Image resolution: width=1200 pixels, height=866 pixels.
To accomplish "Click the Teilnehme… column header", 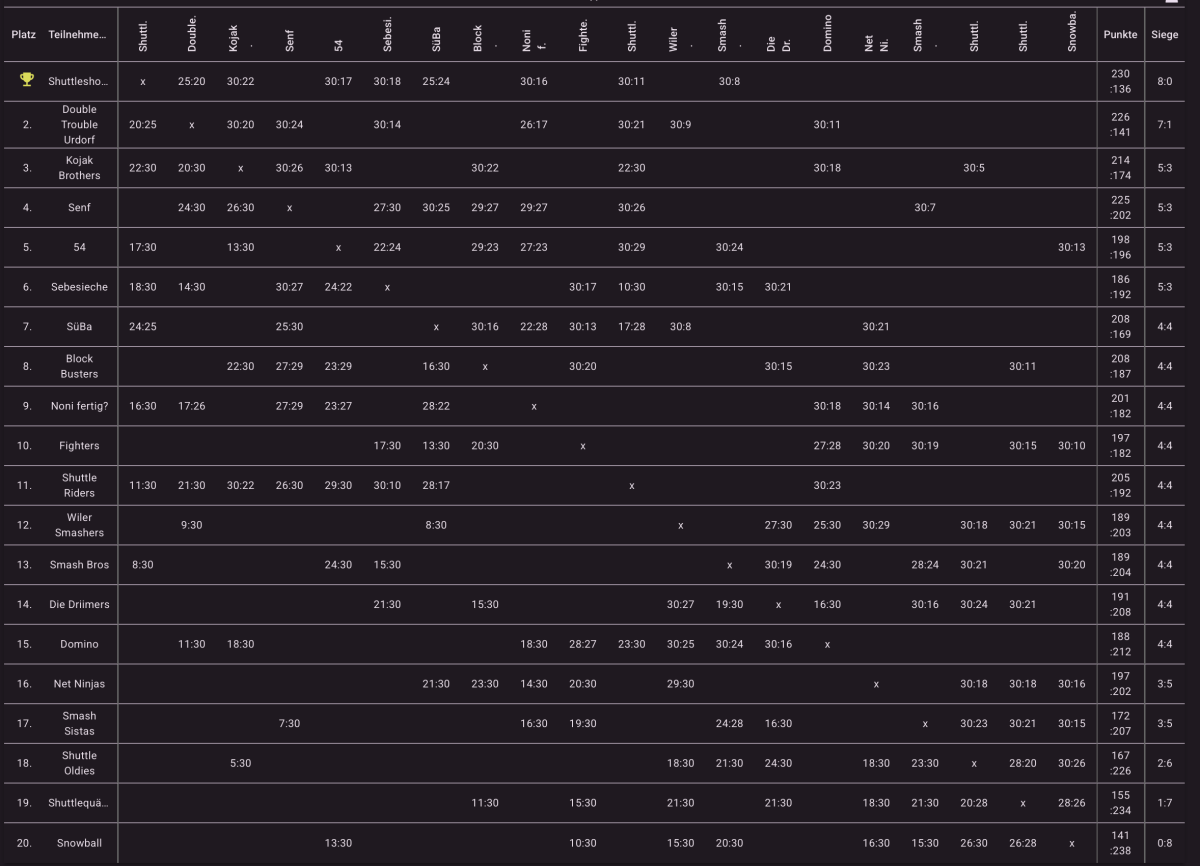I will coord(78,35).
